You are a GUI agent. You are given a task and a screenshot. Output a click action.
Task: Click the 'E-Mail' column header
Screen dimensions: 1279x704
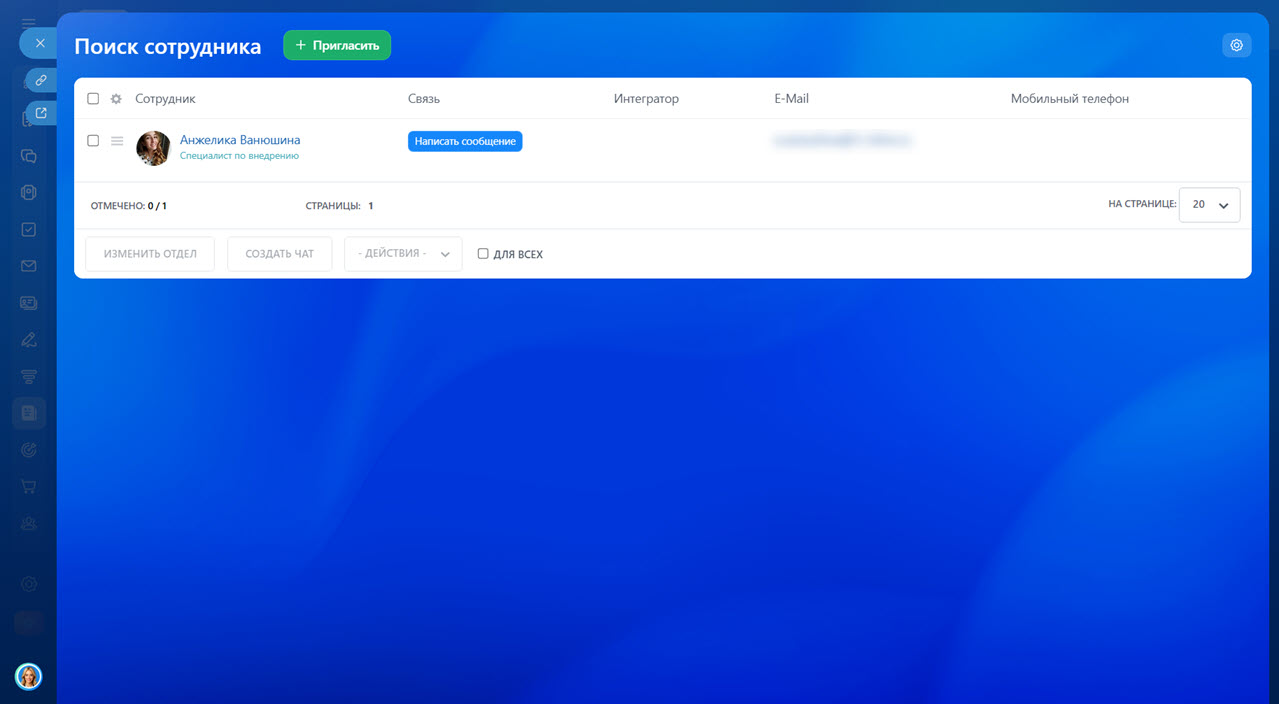791,99
